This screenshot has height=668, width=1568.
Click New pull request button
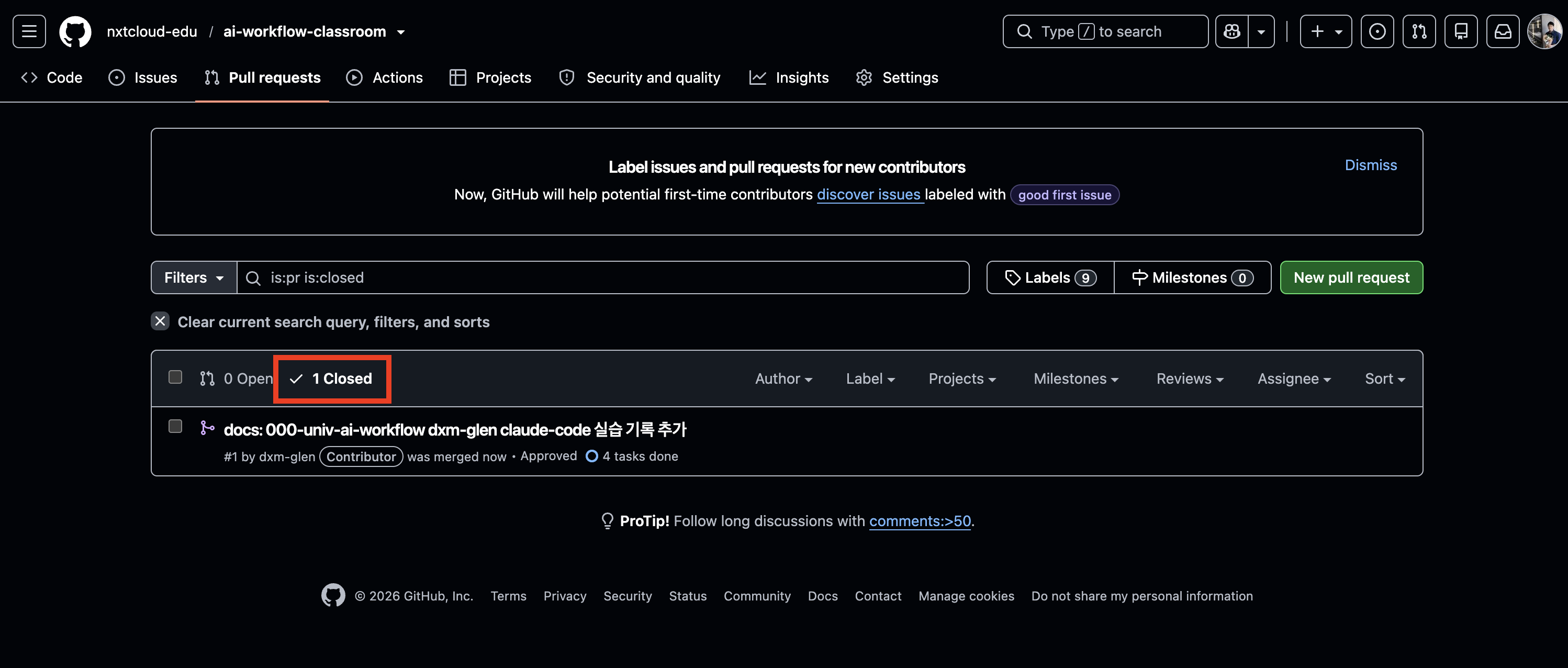[x=1351, y=277]
